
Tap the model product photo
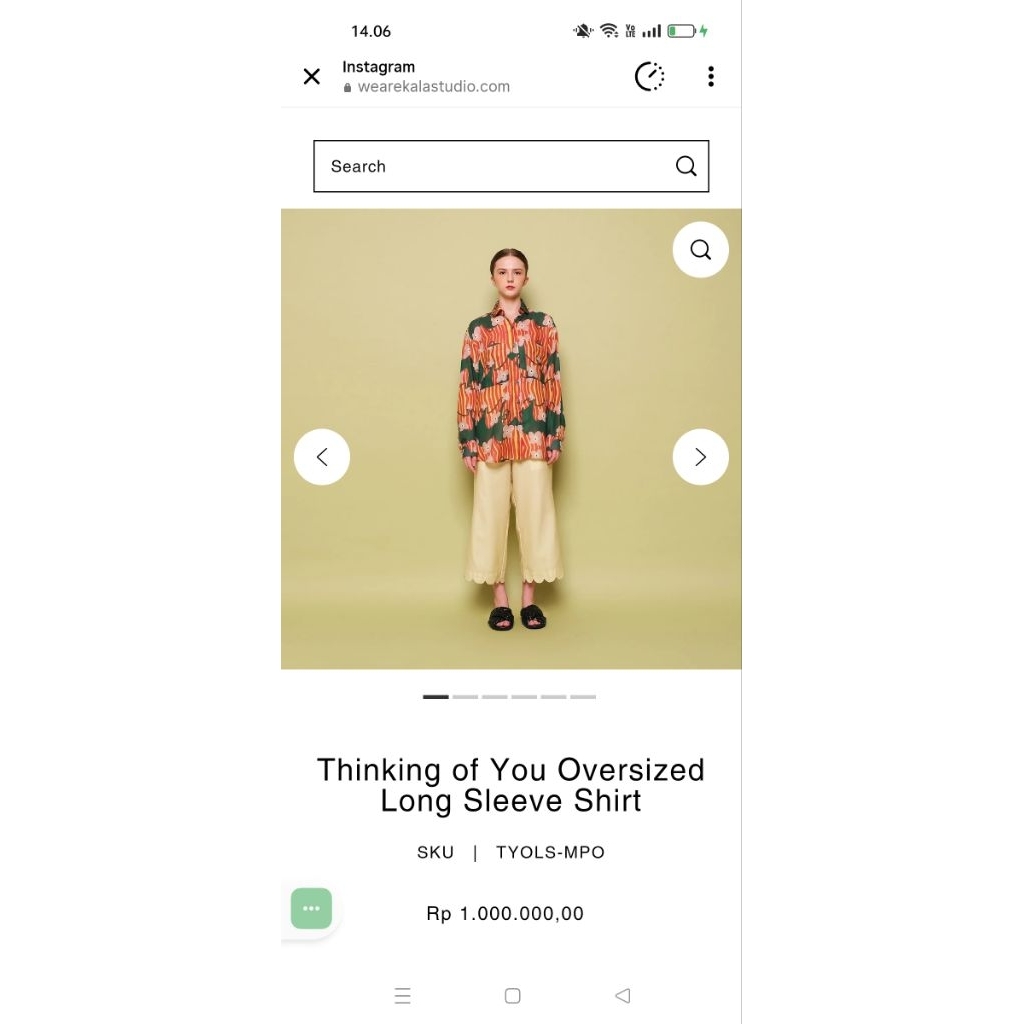(x=511, y=439)
